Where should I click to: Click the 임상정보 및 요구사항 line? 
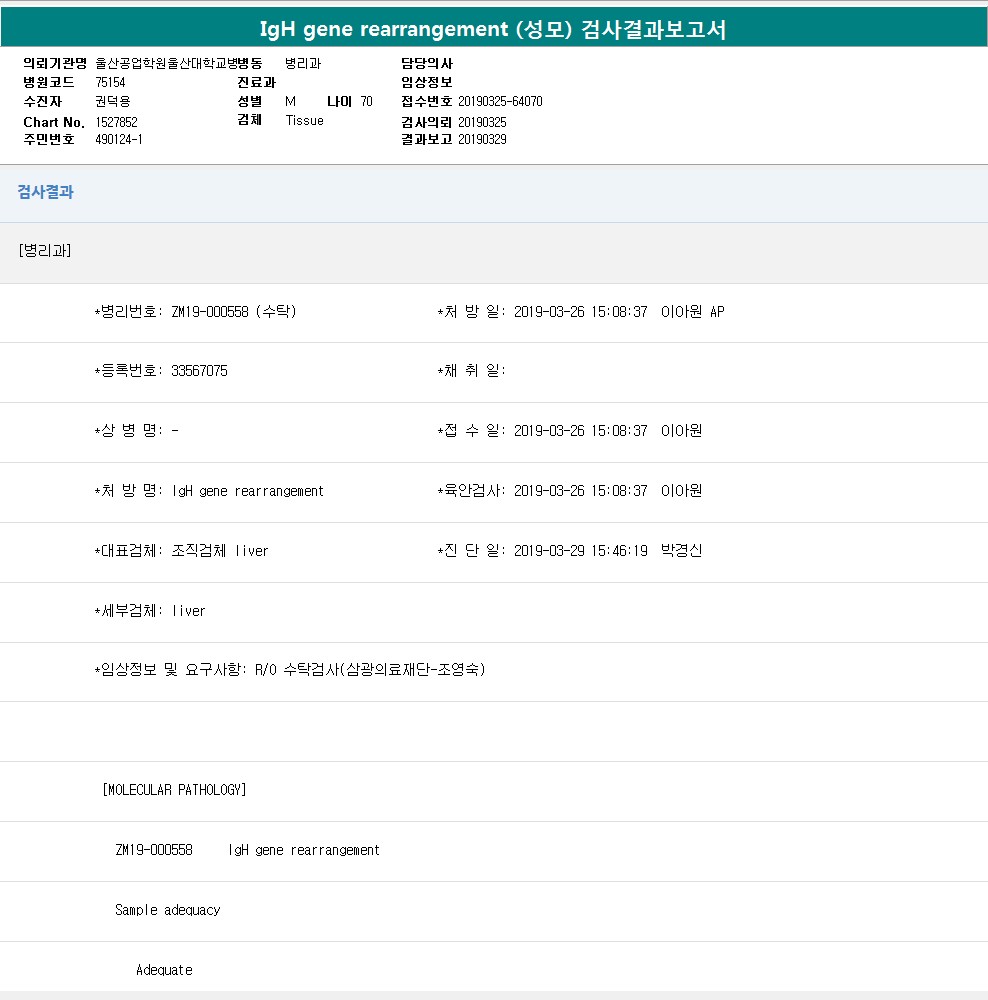click(x=290, y=670)
